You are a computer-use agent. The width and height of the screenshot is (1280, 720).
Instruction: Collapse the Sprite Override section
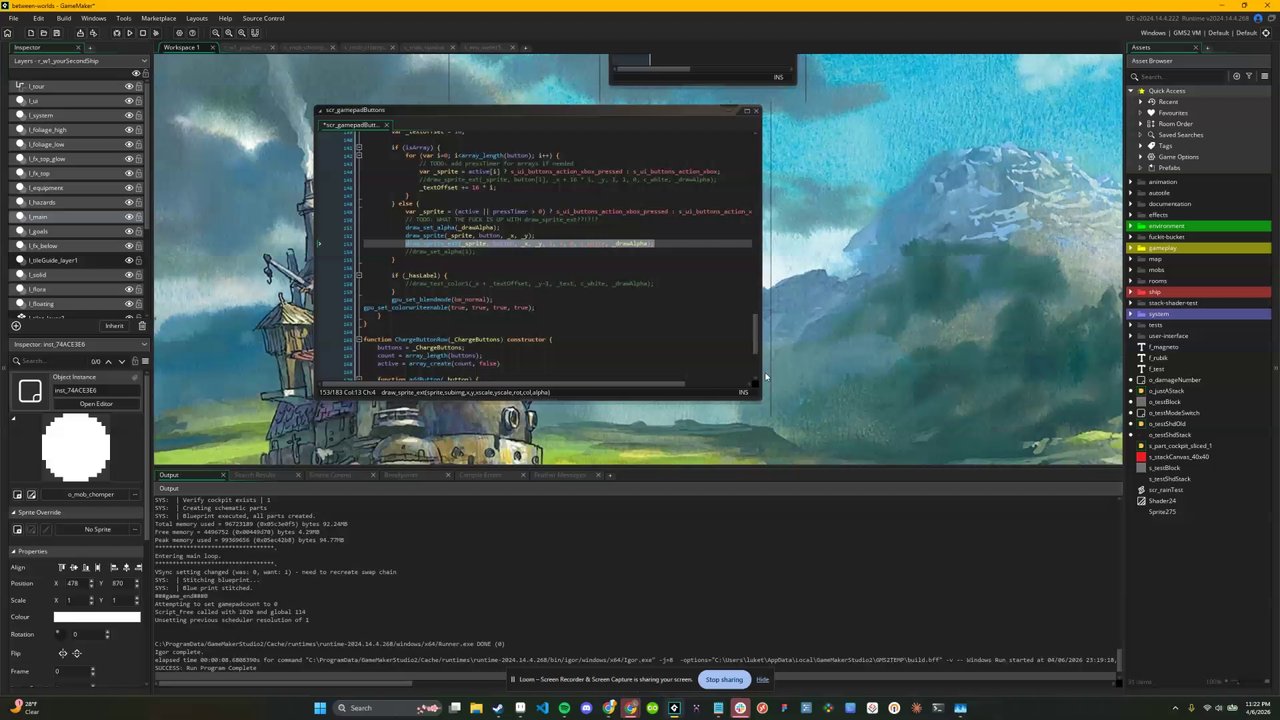[x=14, y=512]
